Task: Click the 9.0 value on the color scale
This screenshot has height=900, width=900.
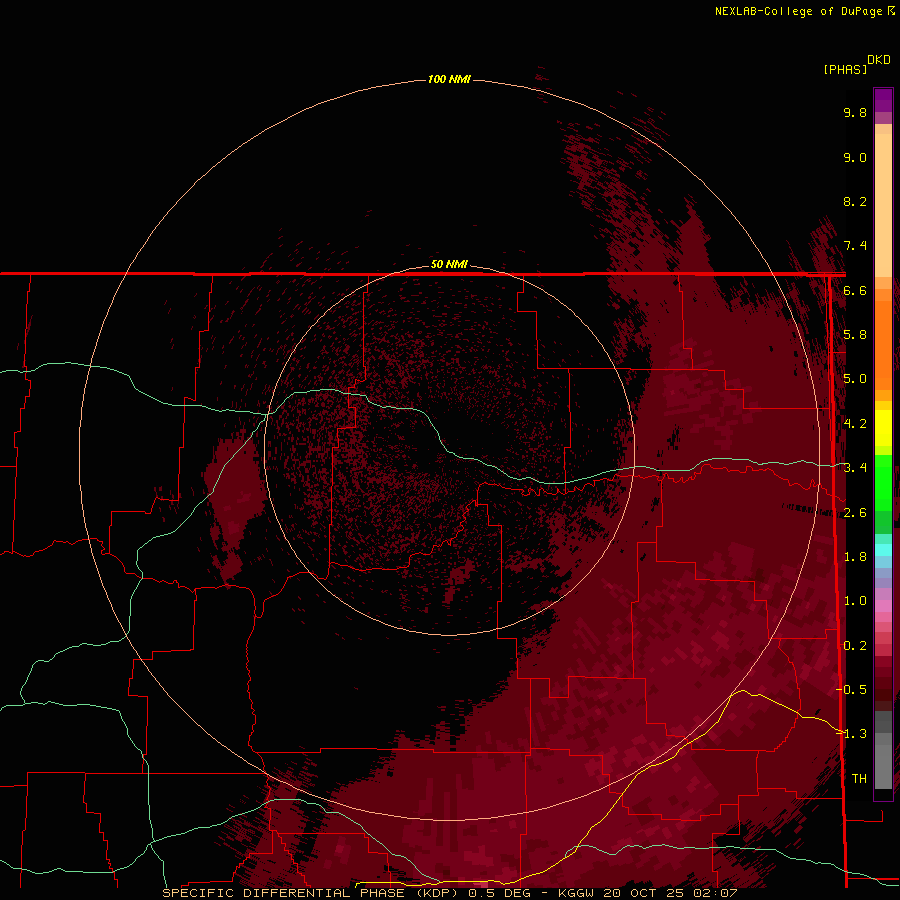Action: tap(855, 157)
